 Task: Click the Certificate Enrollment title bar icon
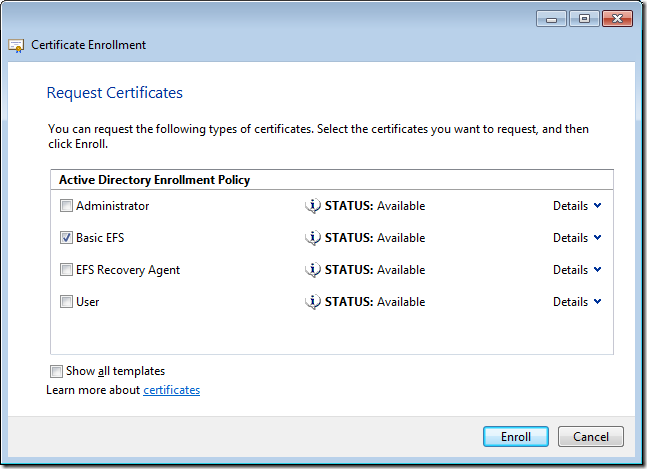[17, 45]
